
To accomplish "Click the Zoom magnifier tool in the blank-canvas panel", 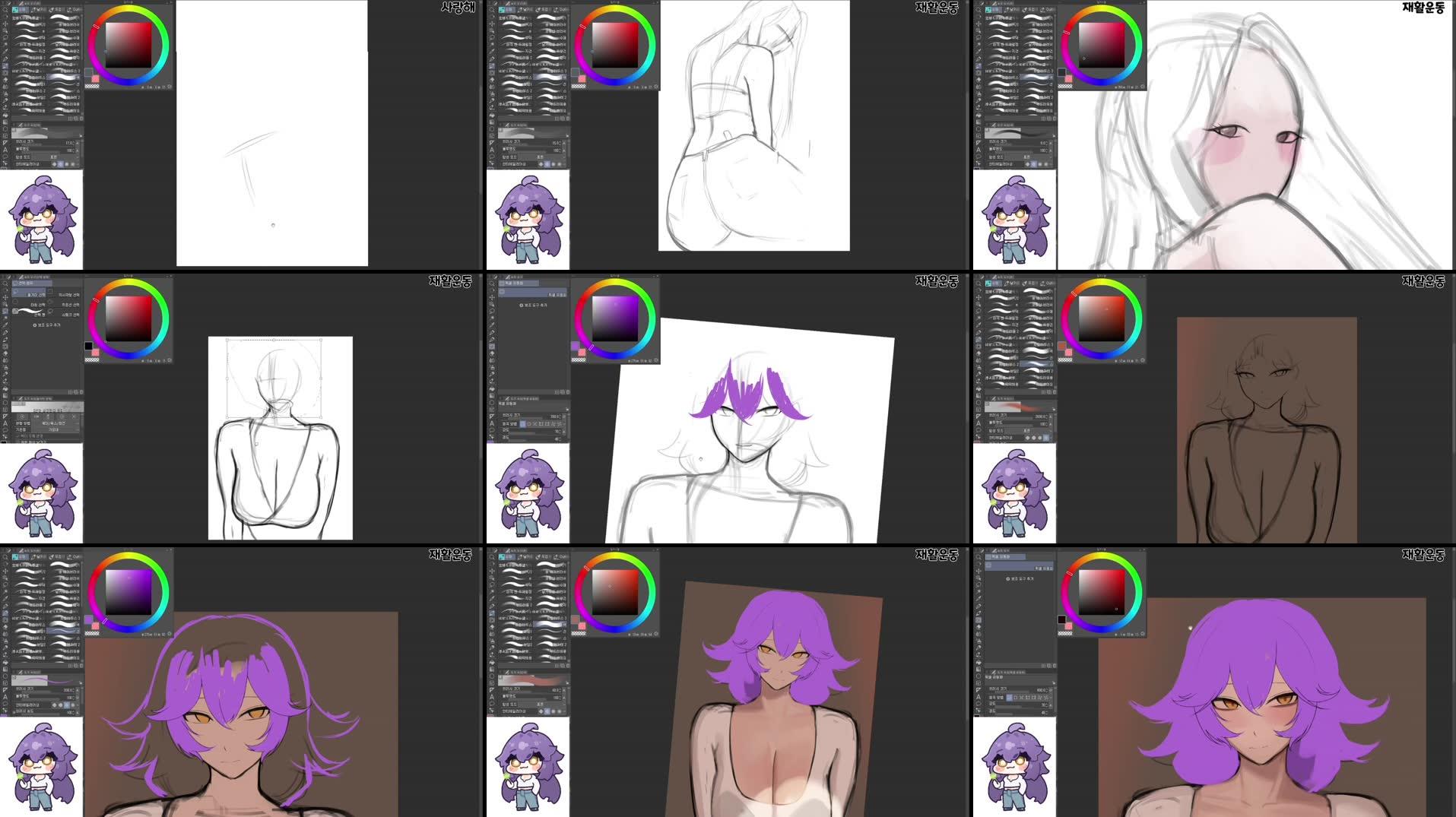I will [x=5, y=11].
